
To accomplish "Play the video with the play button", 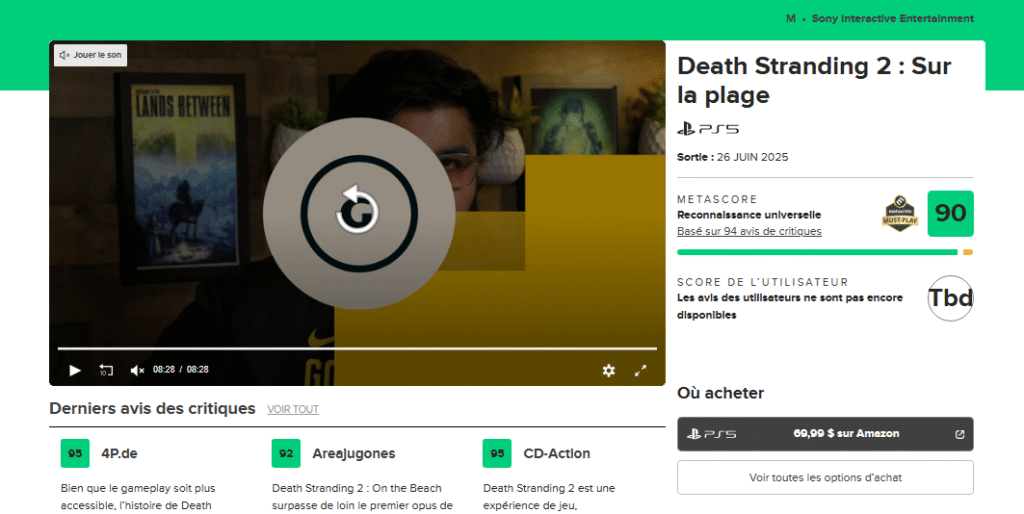I will pos(75,370).
